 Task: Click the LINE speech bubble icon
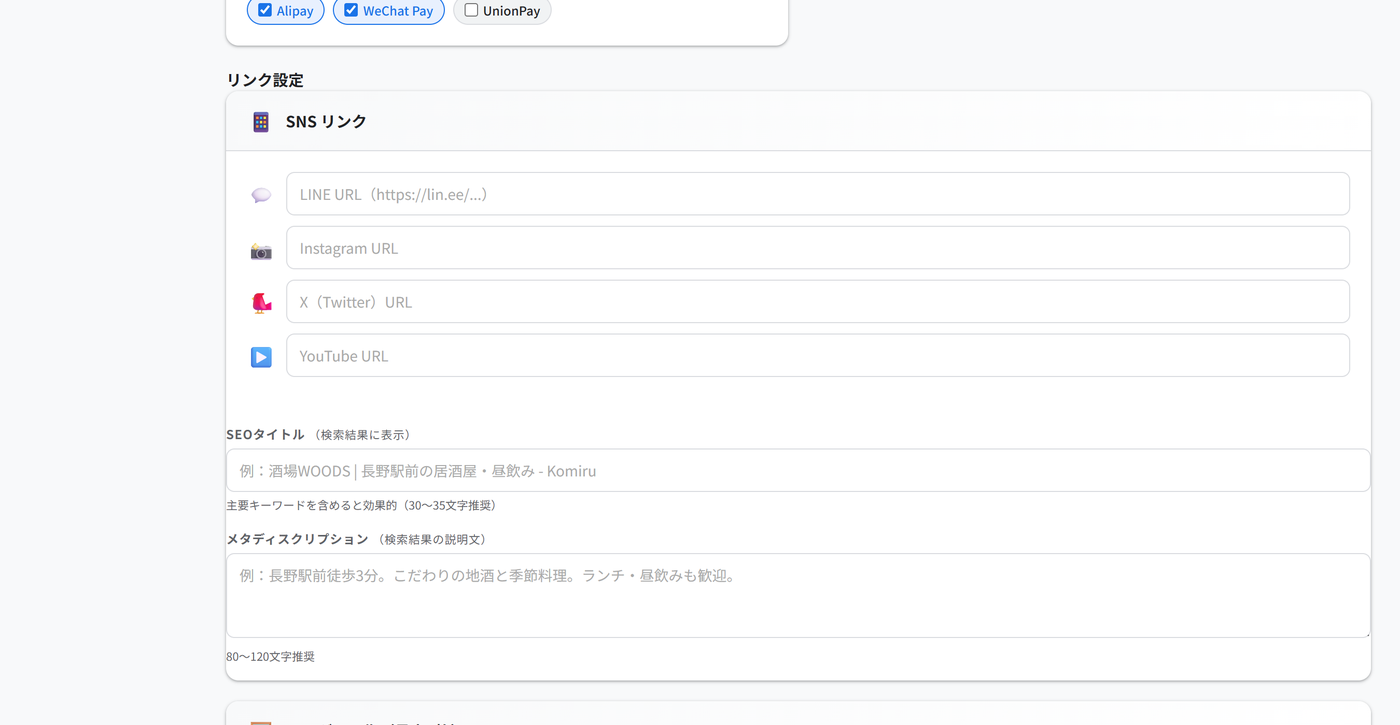click(261, 195)
